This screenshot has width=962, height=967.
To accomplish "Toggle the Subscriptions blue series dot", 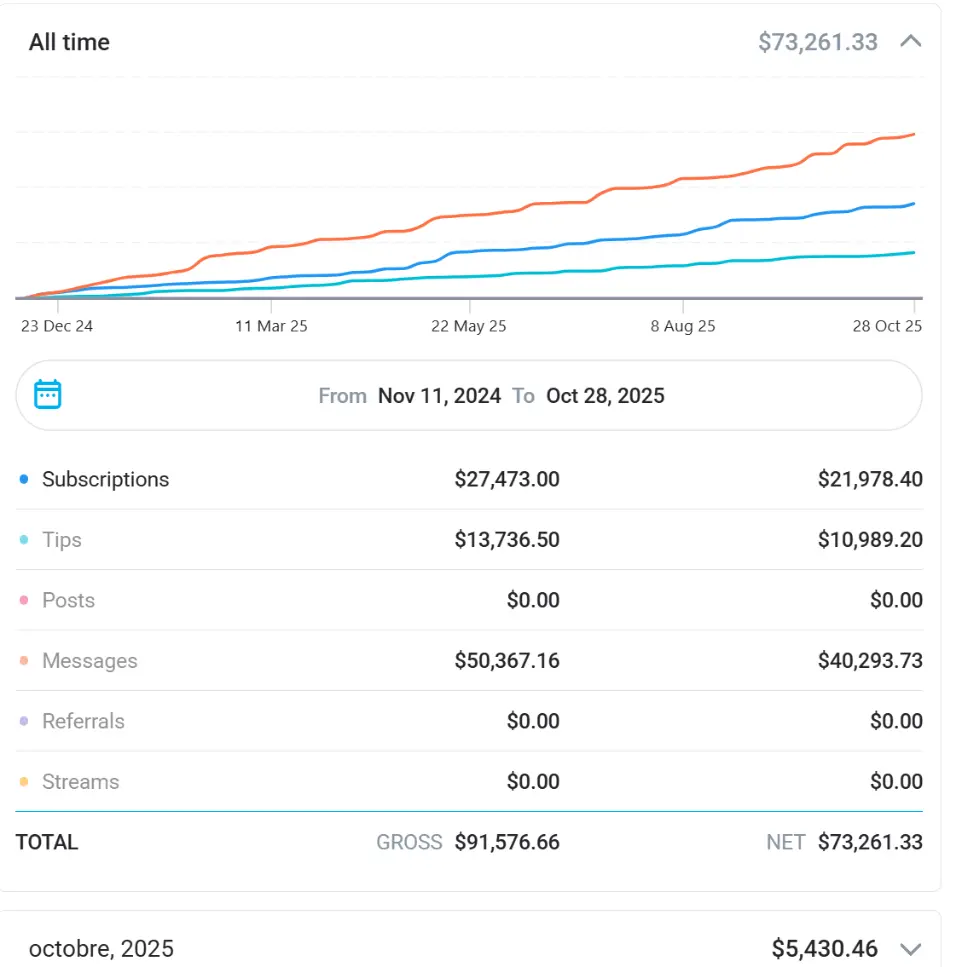I will click(24, 480).
